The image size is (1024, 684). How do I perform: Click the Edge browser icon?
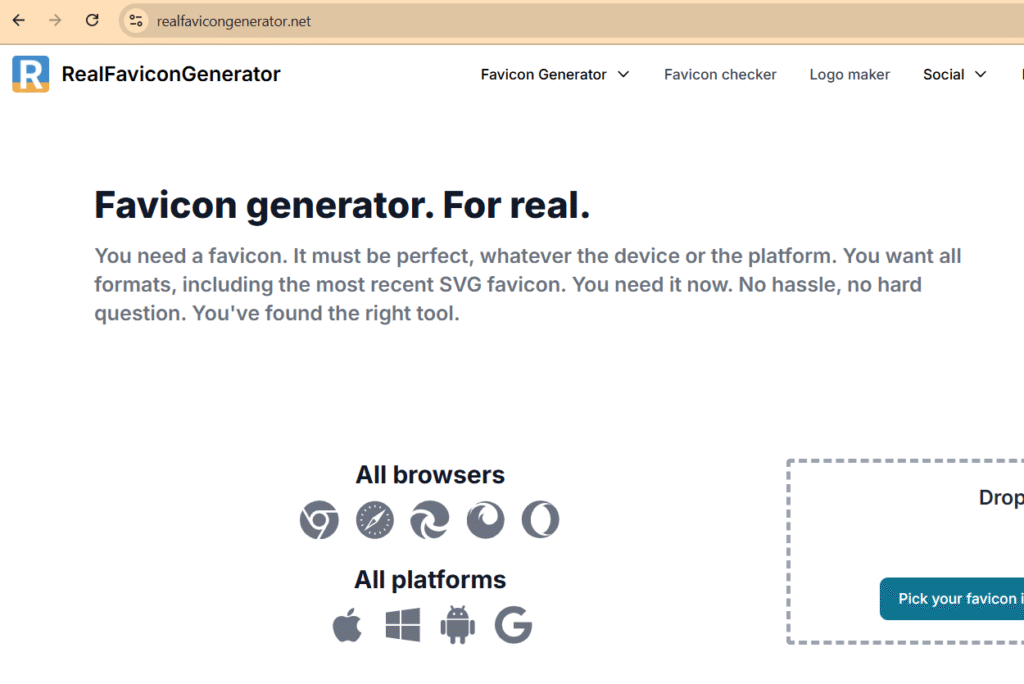(430, 520)
